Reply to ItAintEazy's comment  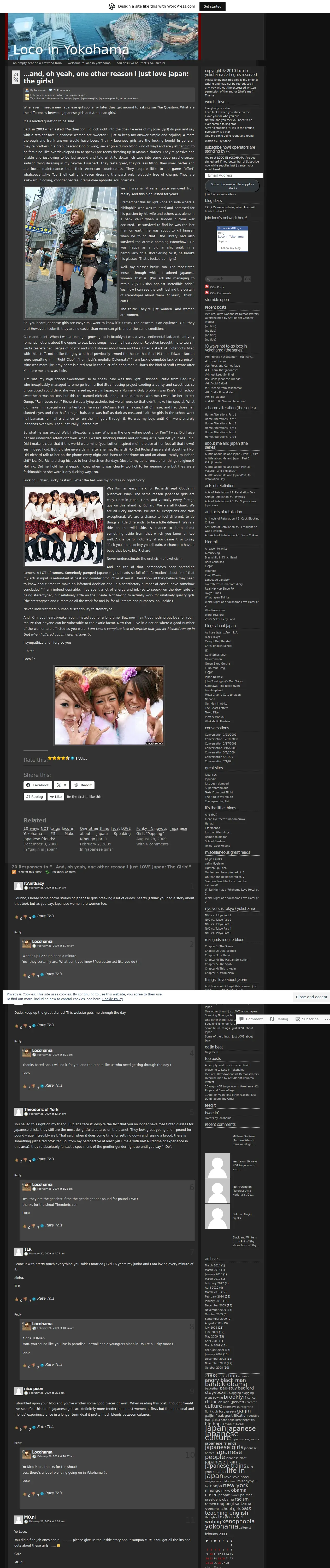18,932
